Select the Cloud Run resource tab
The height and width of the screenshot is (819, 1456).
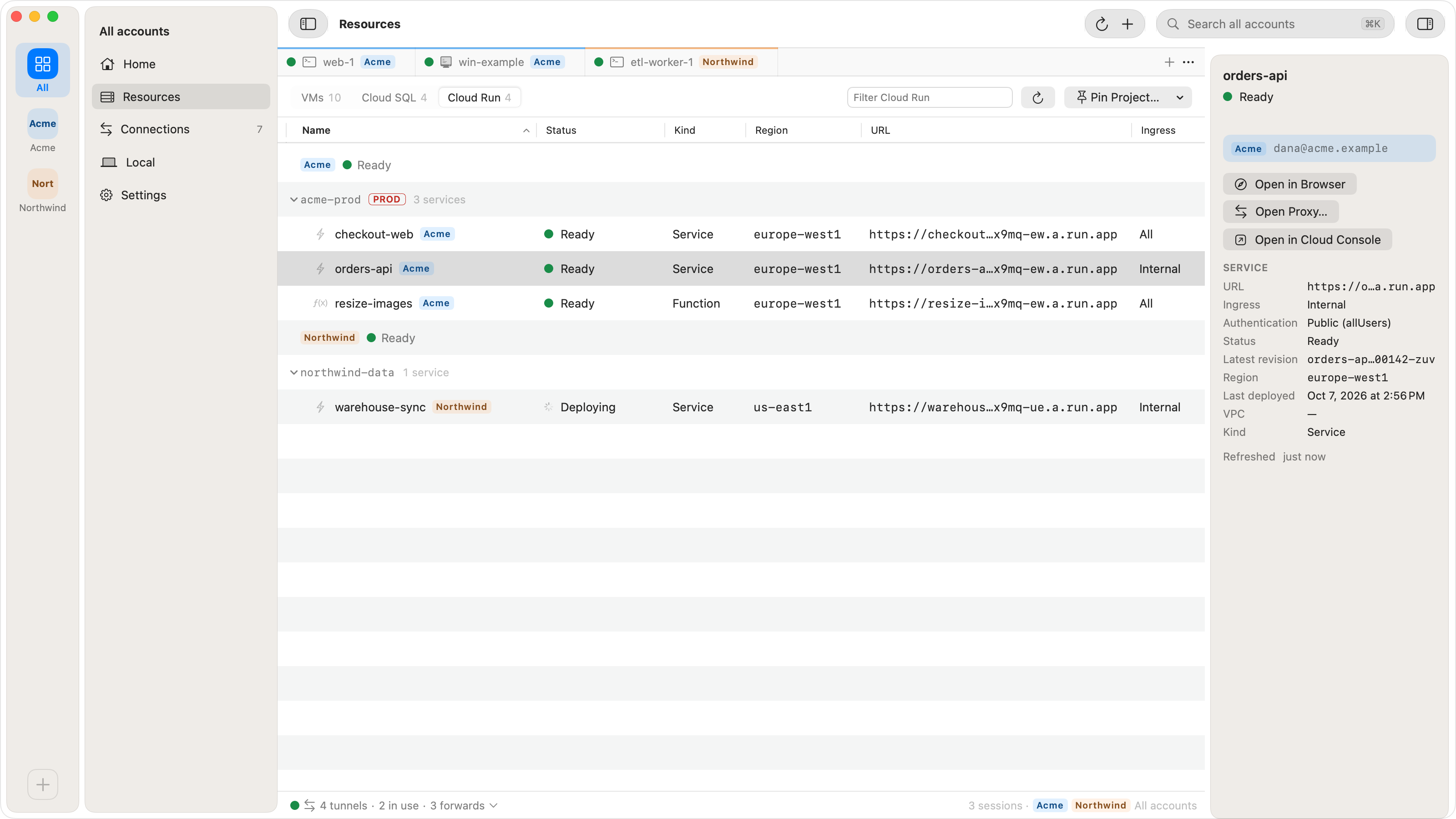[479, 97]
